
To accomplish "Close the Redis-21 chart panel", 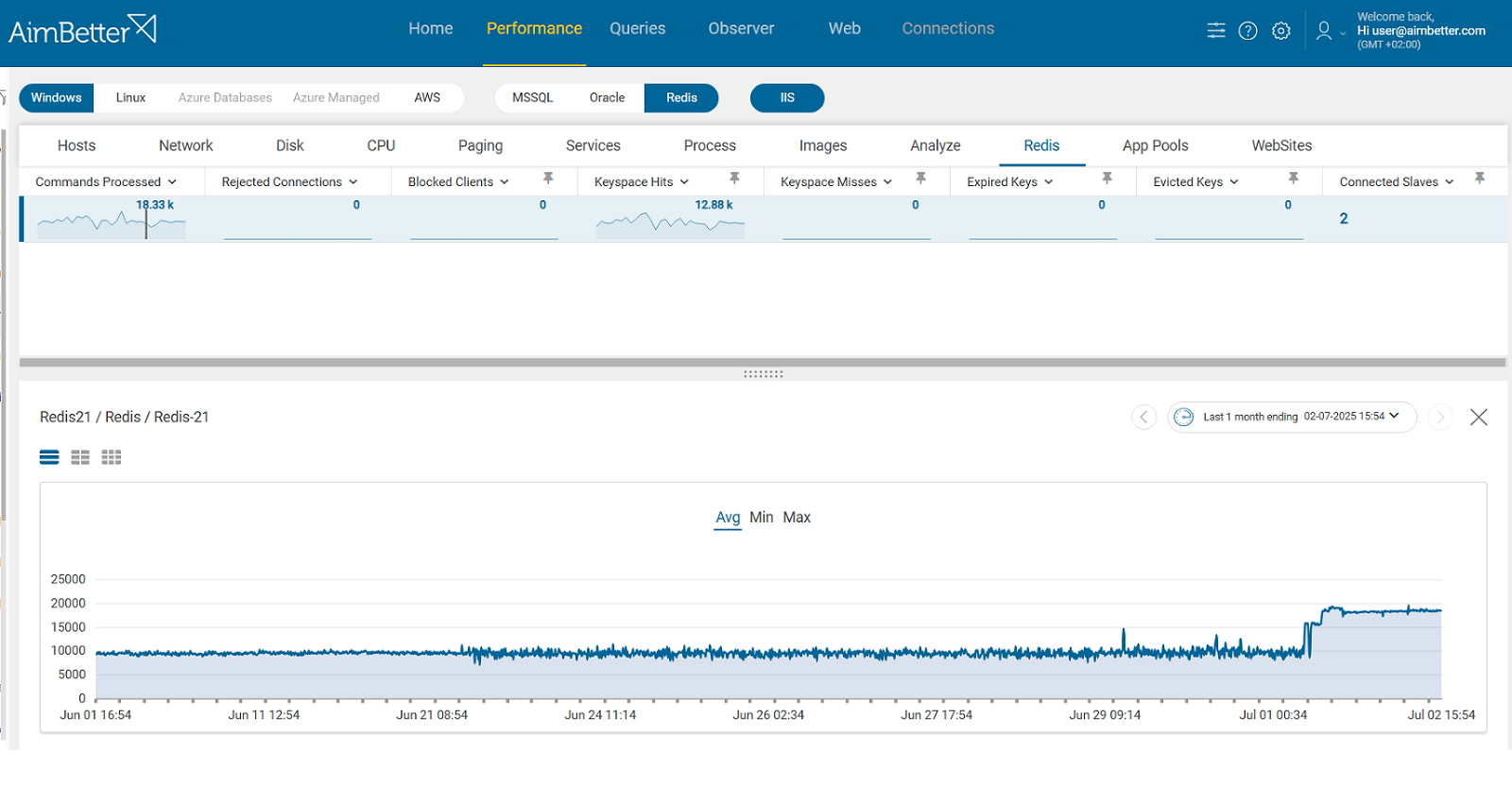I will [1479, 417].
